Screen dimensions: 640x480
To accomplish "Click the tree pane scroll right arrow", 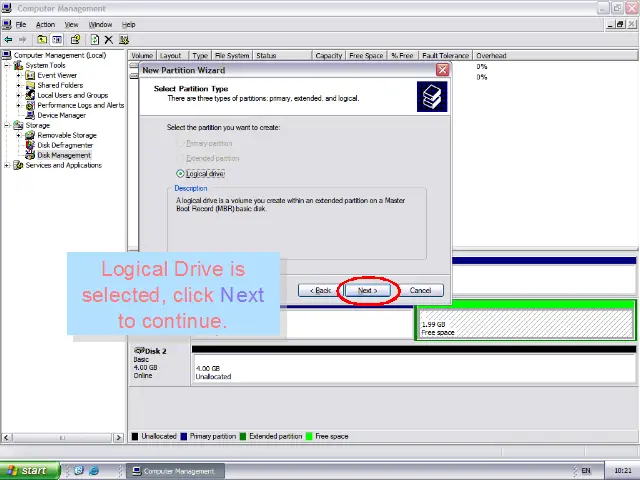I will click(x=118, y=438).
